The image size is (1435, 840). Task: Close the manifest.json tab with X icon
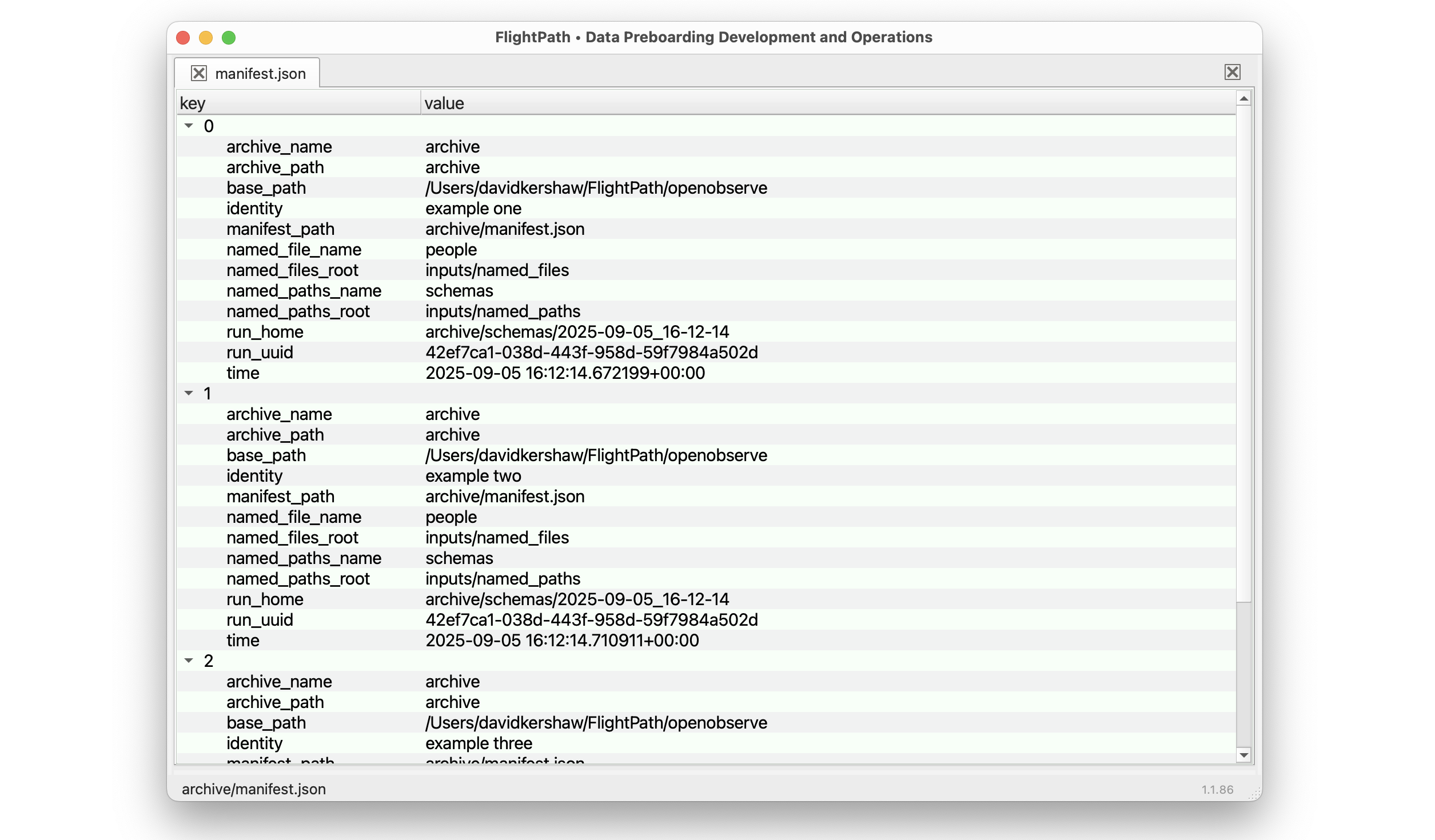click(198, 73)
